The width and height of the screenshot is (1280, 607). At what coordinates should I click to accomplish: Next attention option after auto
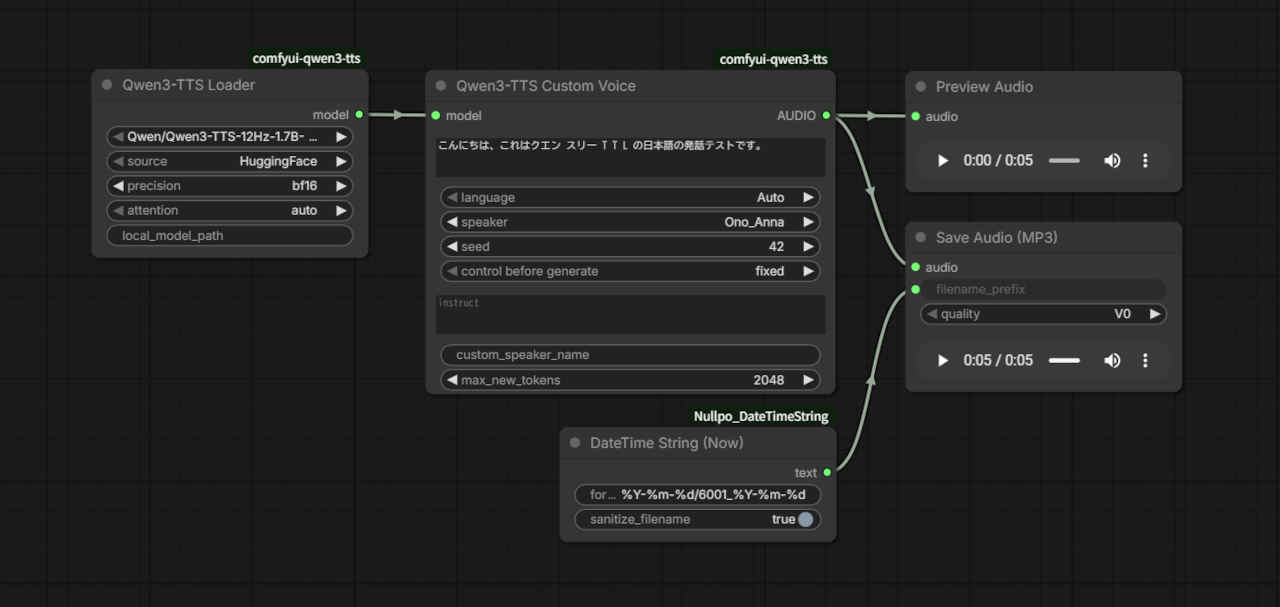point(341,210)
